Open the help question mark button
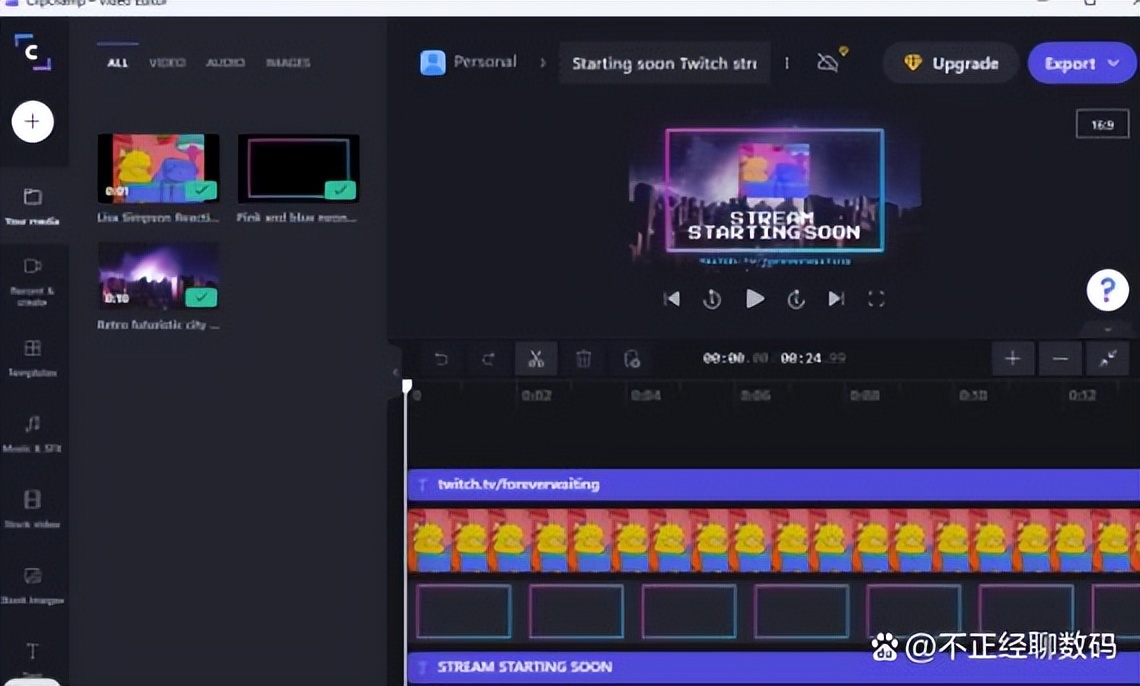This screenshot has width=1140, height=686. 1107,290
